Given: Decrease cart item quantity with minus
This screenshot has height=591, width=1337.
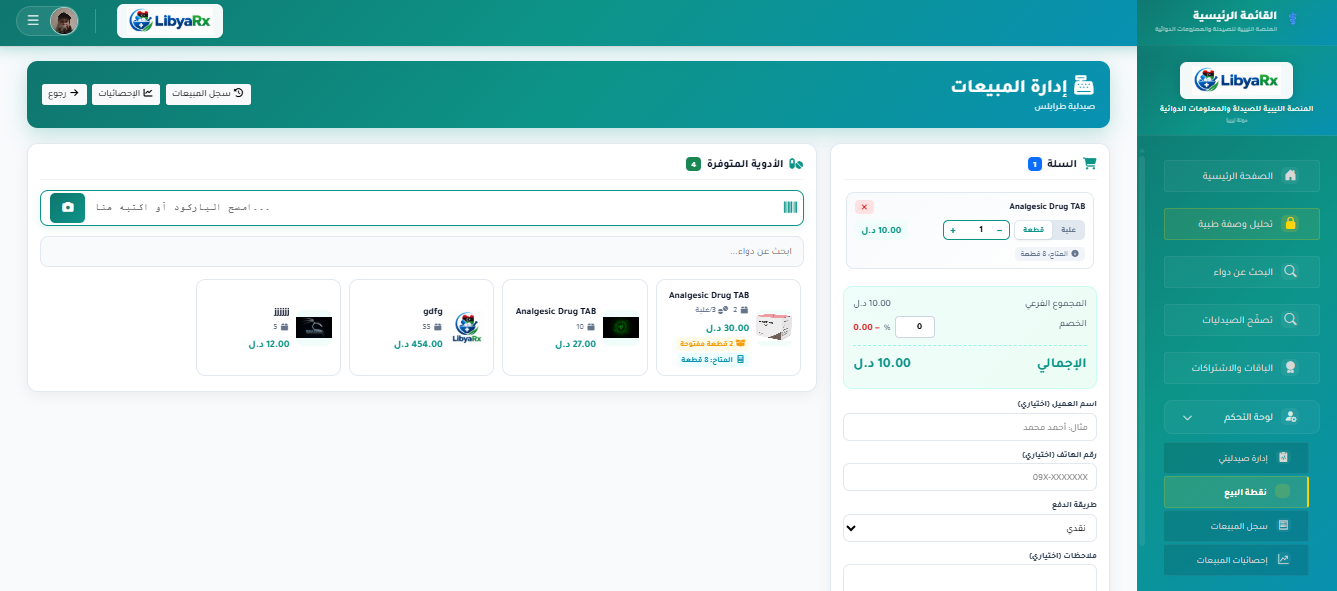Looking at the screenshot, I should point(999,230).
